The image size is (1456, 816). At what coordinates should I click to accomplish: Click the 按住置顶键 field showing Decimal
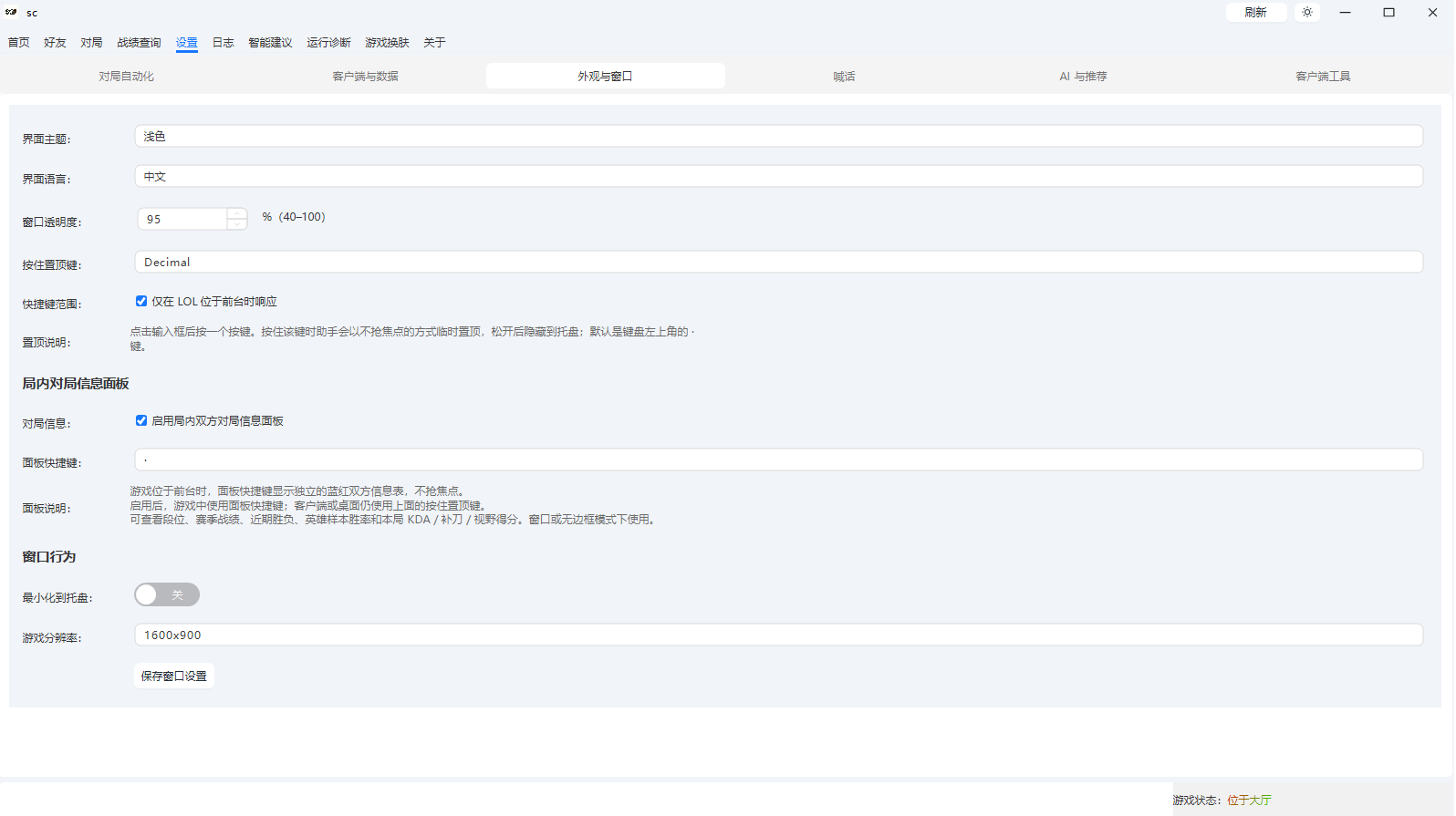click(x=779, y=262)
